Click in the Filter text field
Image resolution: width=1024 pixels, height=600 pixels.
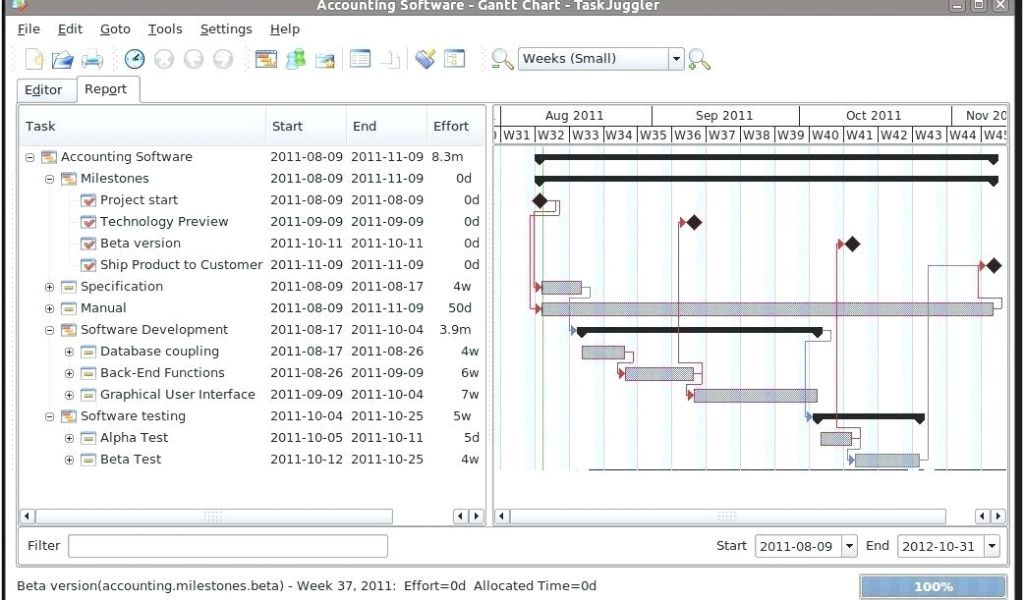click(x=227, y=546)
